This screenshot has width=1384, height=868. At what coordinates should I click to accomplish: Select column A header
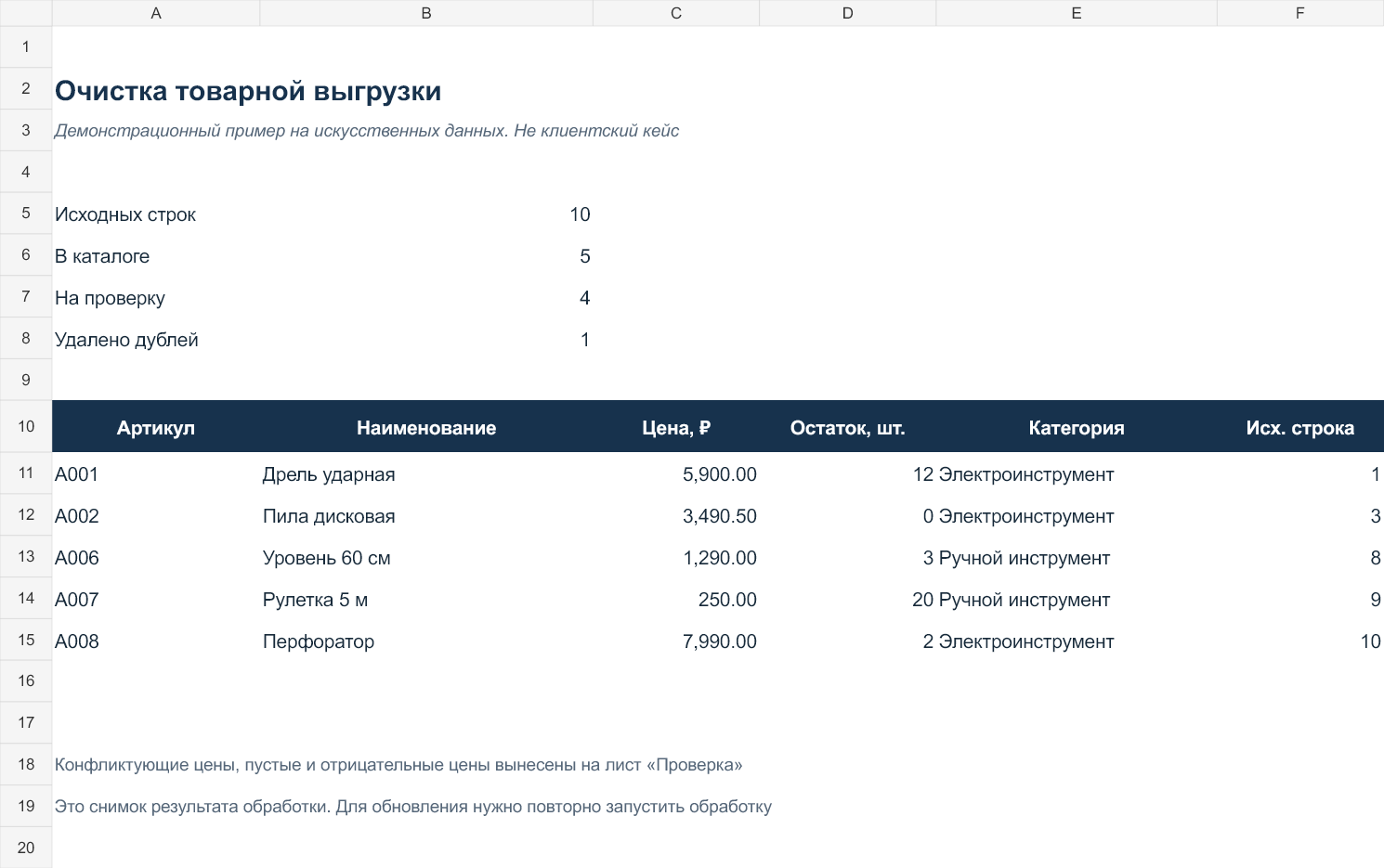tap(156, 13)
